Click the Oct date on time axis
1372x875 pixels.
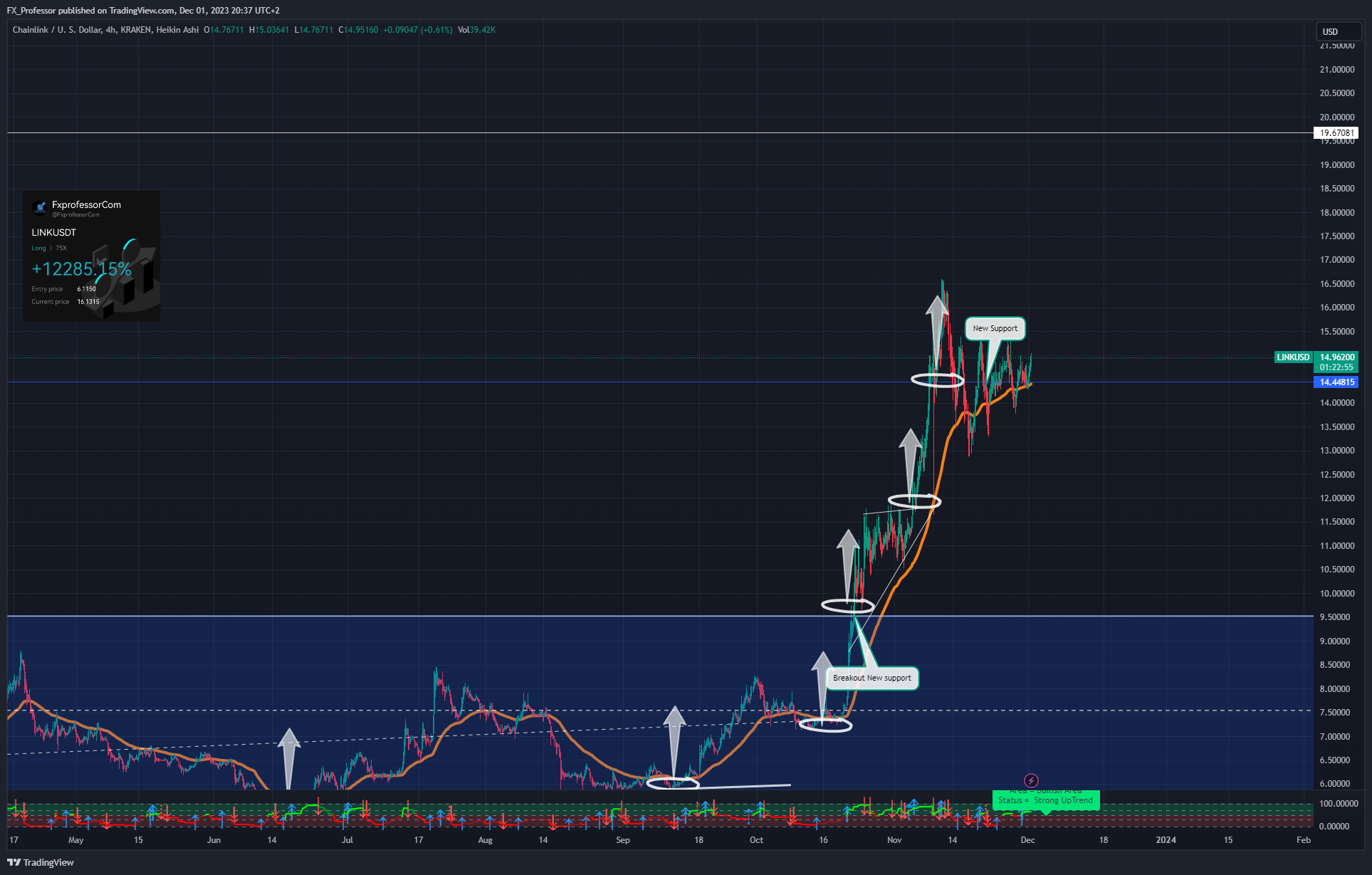click(x=756, y=840)
